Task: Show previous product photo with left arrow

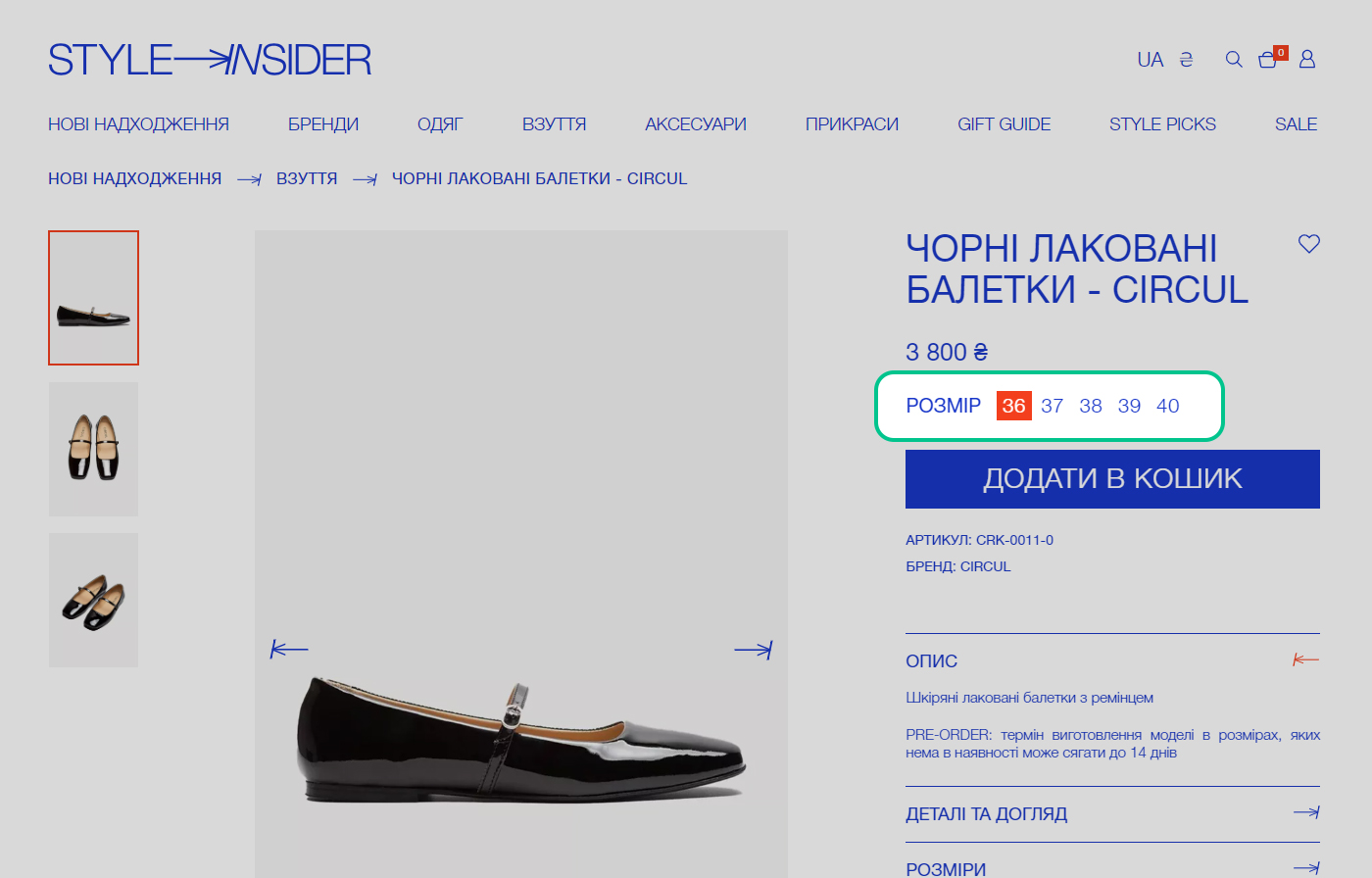Action: [x=289, y=649]
